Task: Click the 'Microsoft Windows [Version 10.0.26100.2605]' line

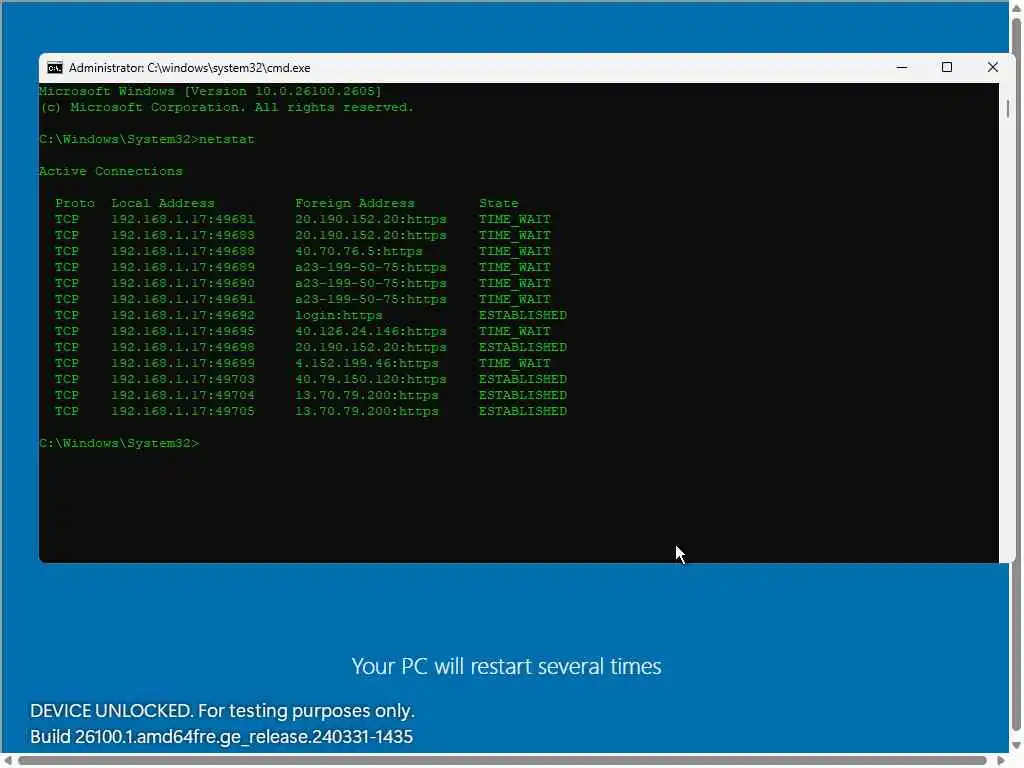Action: coord(210,91)
